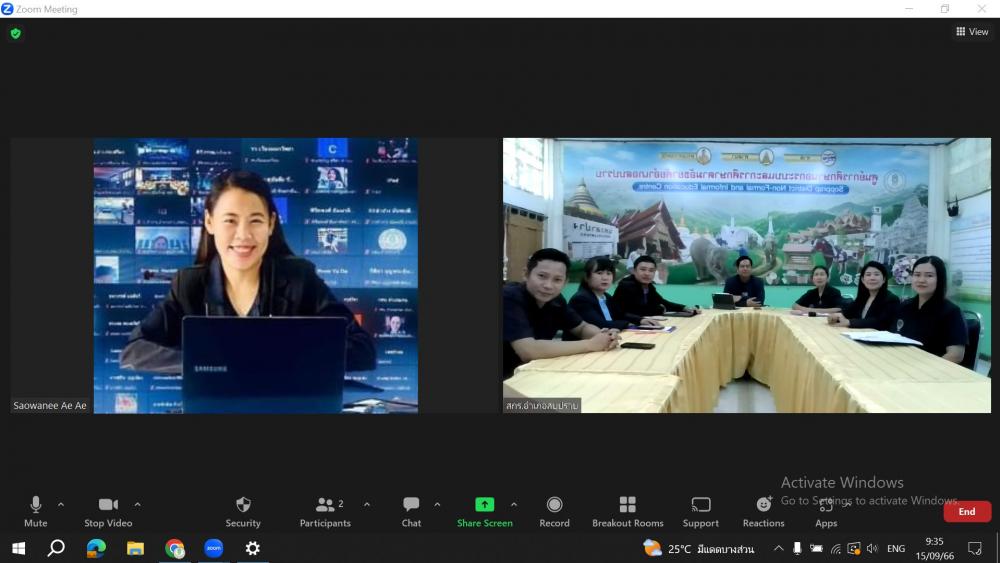This screenshot has width=1000, height=563.
Task: Switch the ENG input language
Action: (896, 548)
